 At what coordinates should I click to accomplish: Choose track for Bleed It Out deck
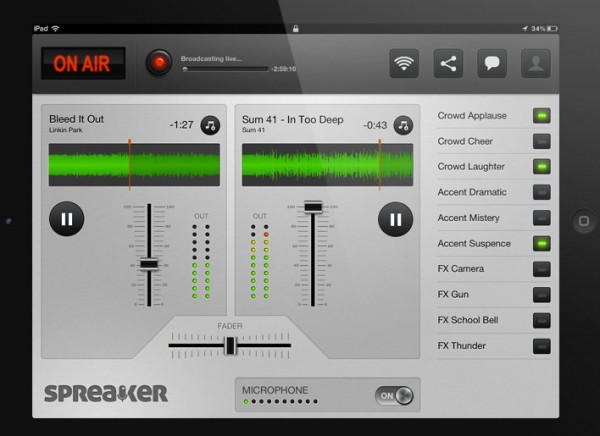click(210, 125)
